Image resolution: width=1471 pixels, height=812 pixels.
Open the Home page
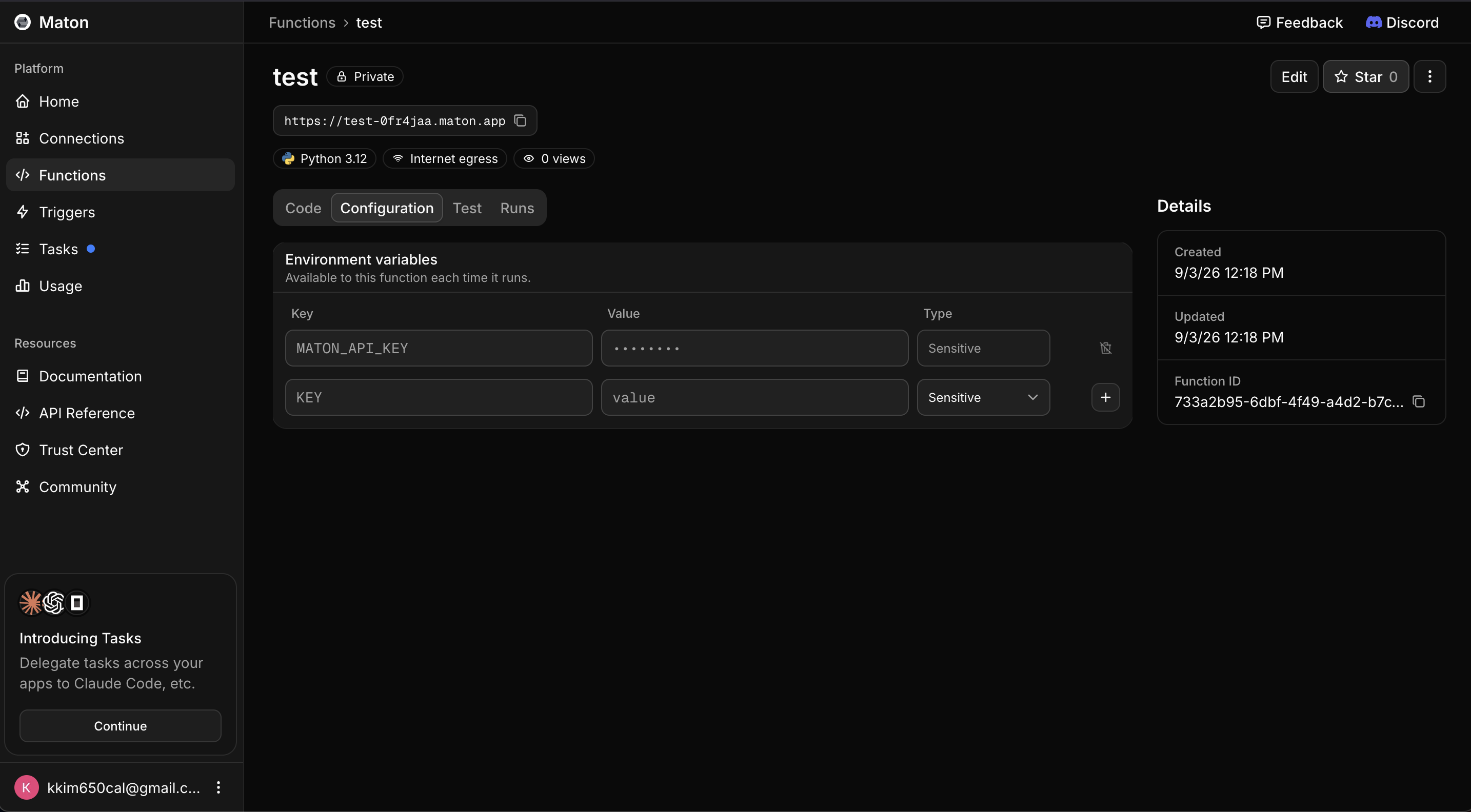(120, 101)
